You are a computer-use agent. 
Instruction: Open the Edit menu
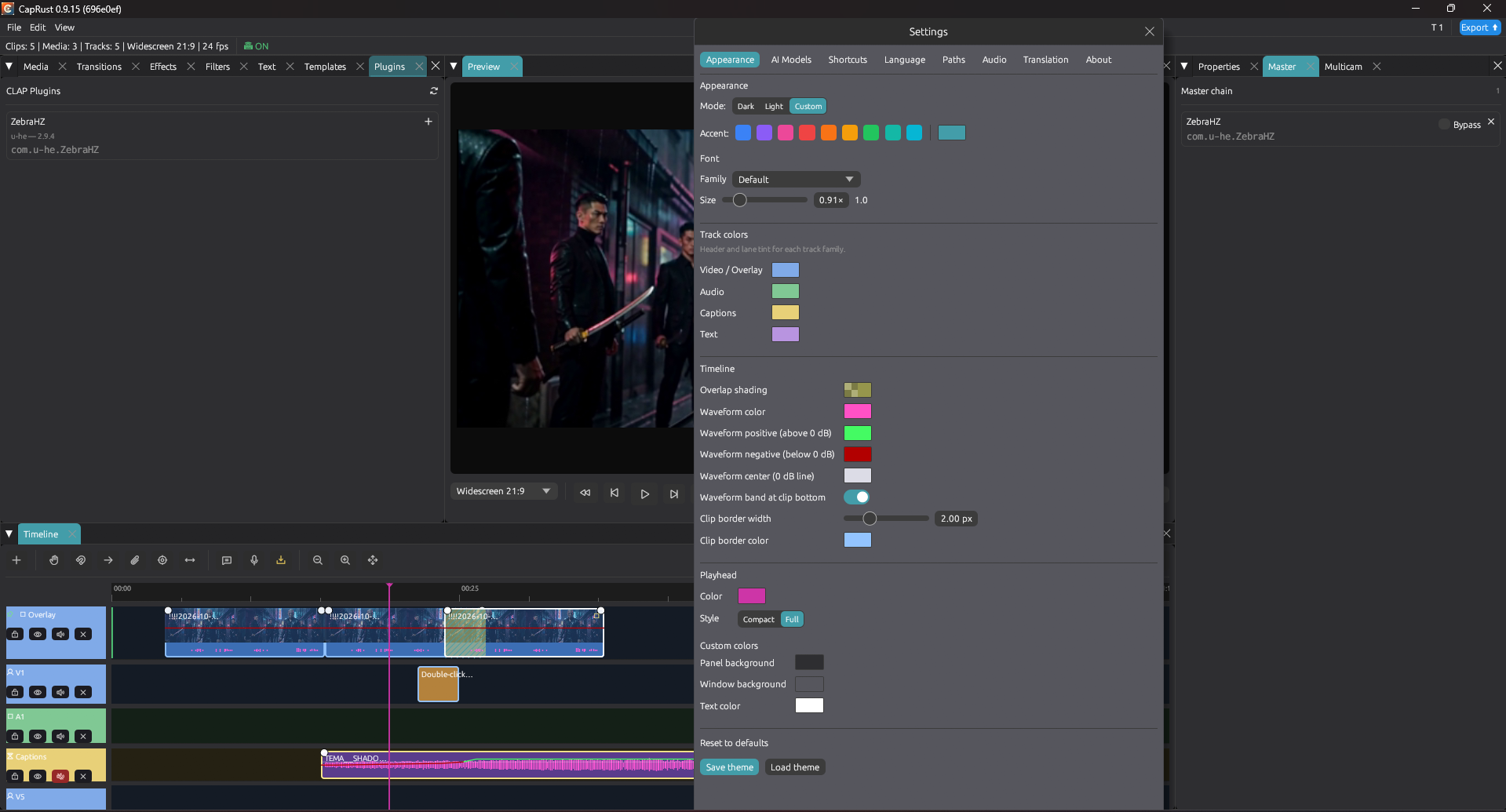38,27
